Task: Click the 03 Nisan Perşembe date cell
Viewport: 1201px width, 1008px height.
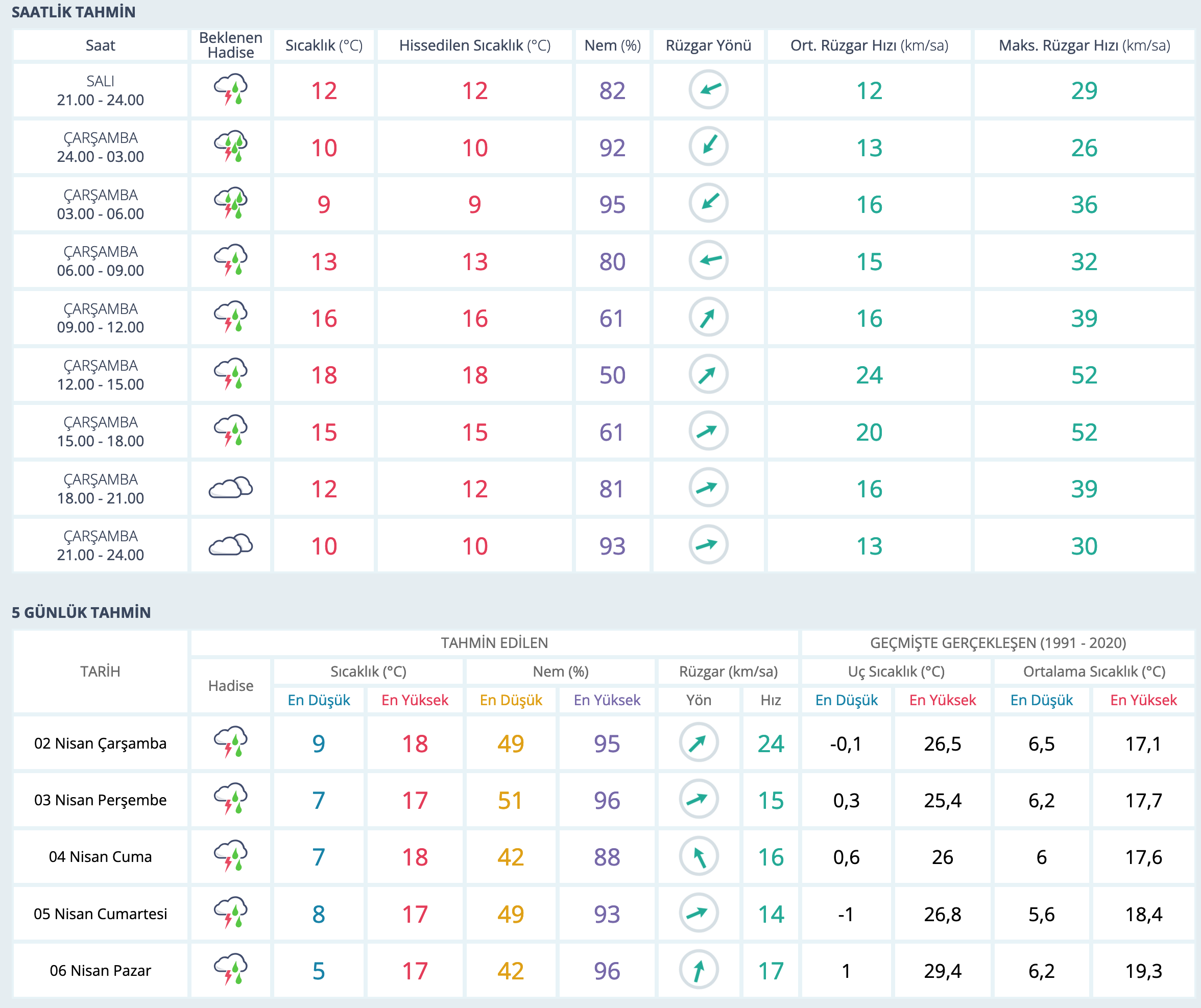Action: (100, 800)
